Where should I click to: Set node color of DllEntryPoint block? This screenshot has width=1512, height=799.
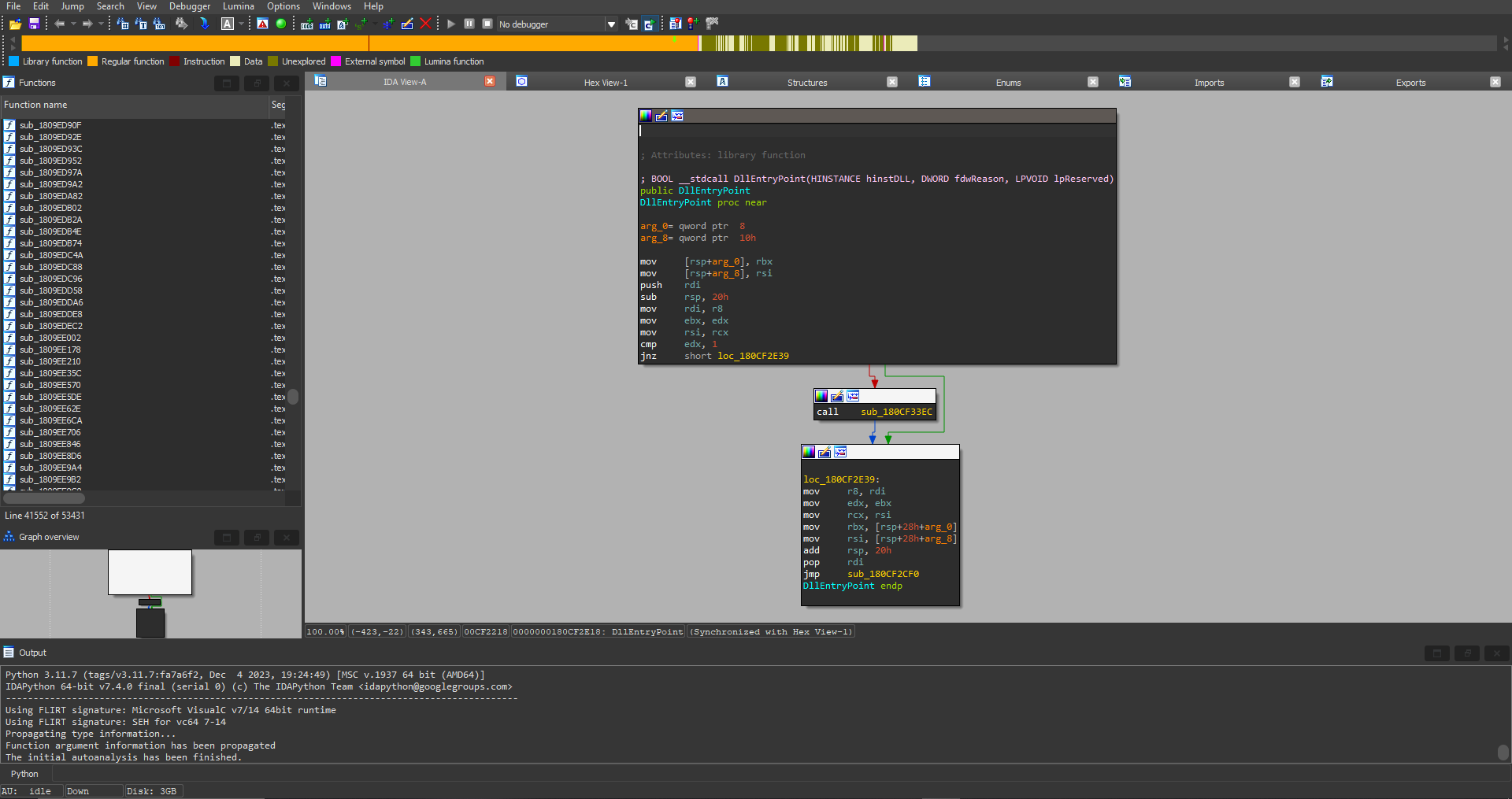click(x=646, y=116)
